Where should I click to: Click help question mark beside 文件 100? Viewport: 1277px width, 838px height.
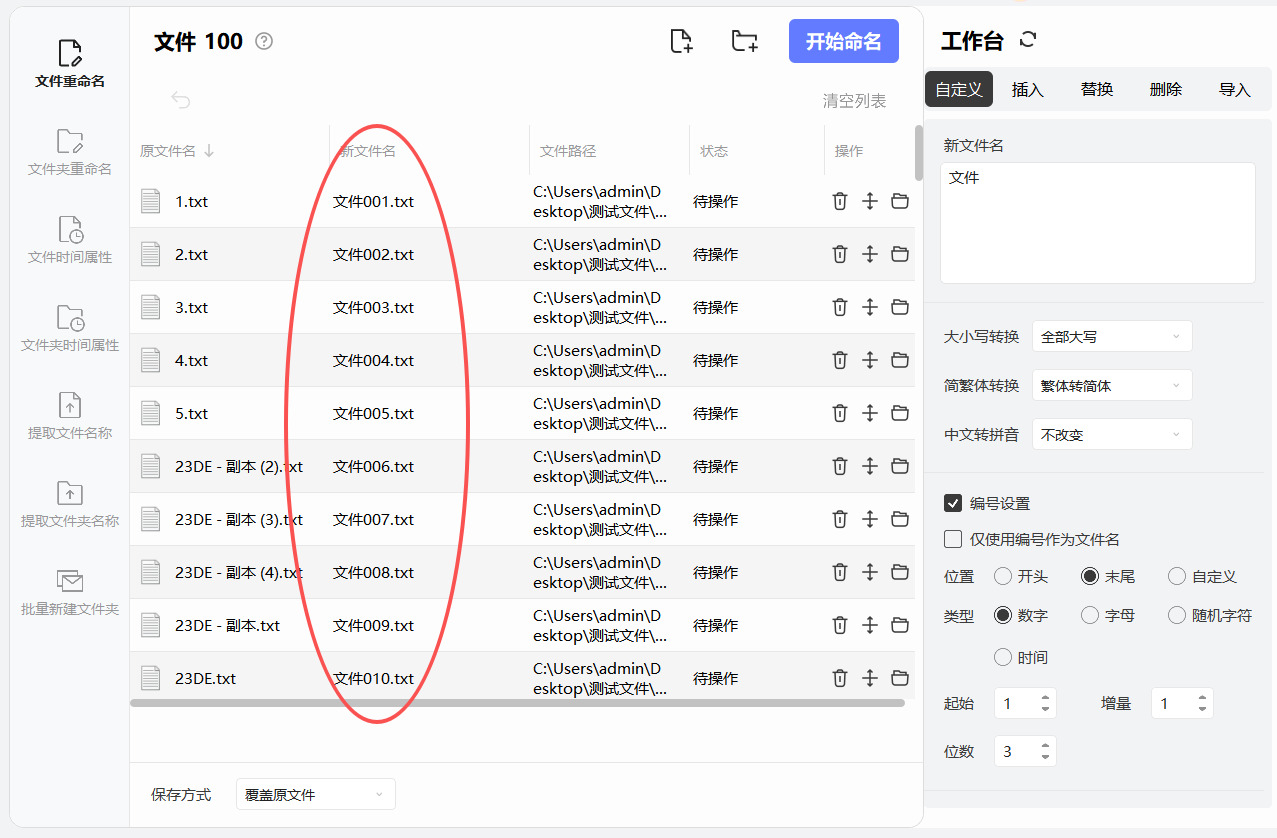click(264, 41)
